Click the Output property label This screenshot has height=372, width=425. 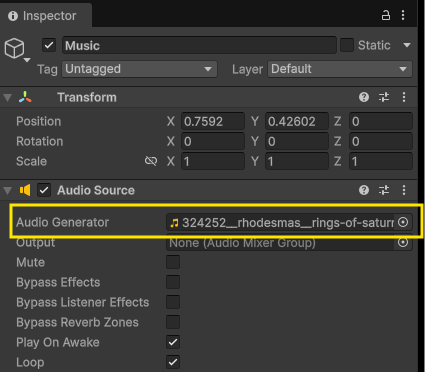(x=36, y=243)
